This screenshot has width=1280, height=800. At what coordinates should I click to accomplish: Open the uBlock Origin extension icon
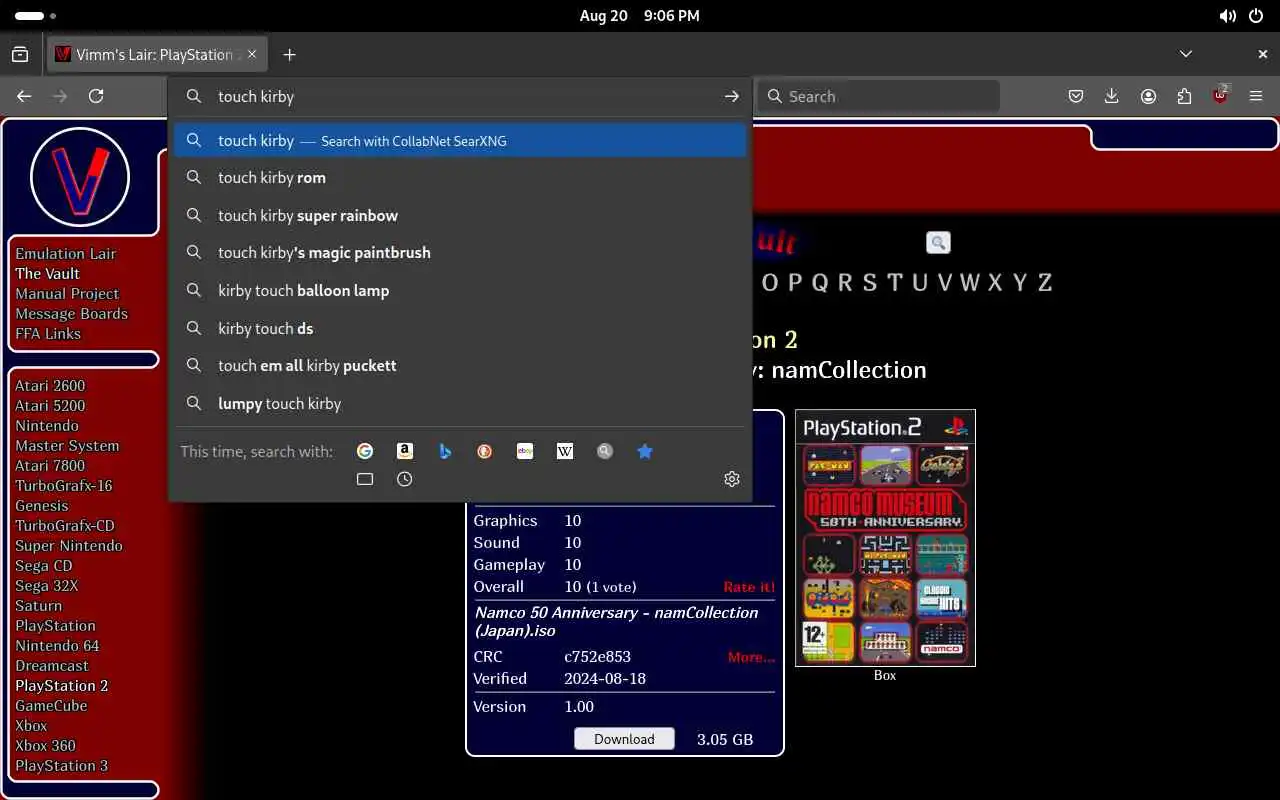click(x=1220, y=96)
